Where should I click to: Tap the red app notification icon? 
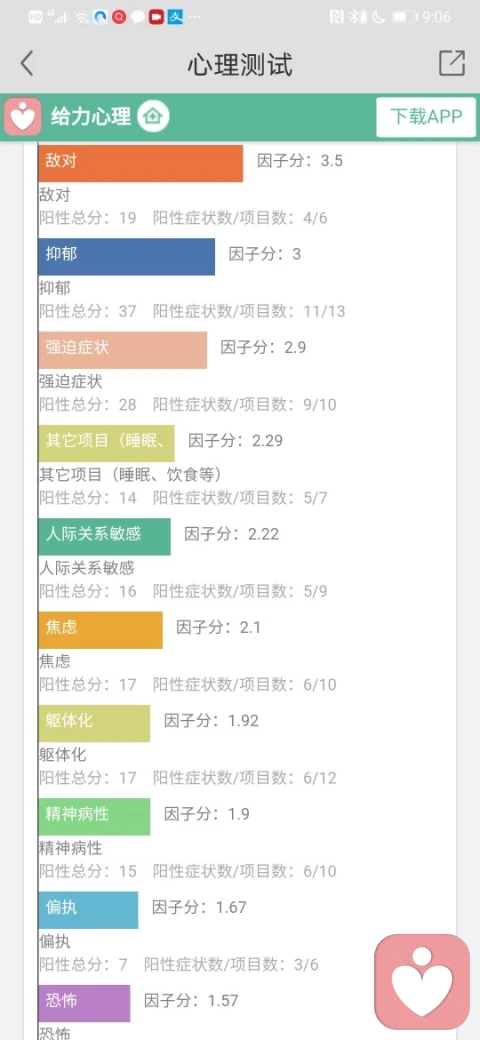[x=156, y=17]
